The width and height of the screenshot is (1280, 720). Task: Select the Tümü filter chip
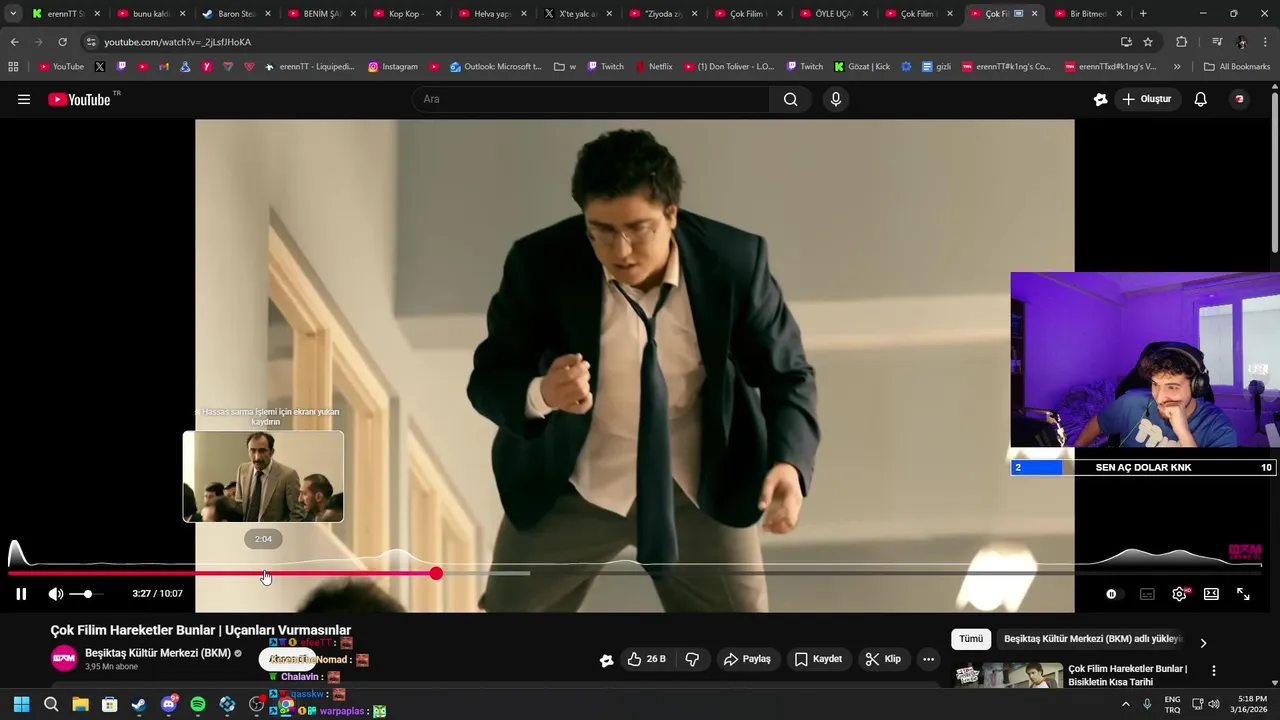point(971,639)
